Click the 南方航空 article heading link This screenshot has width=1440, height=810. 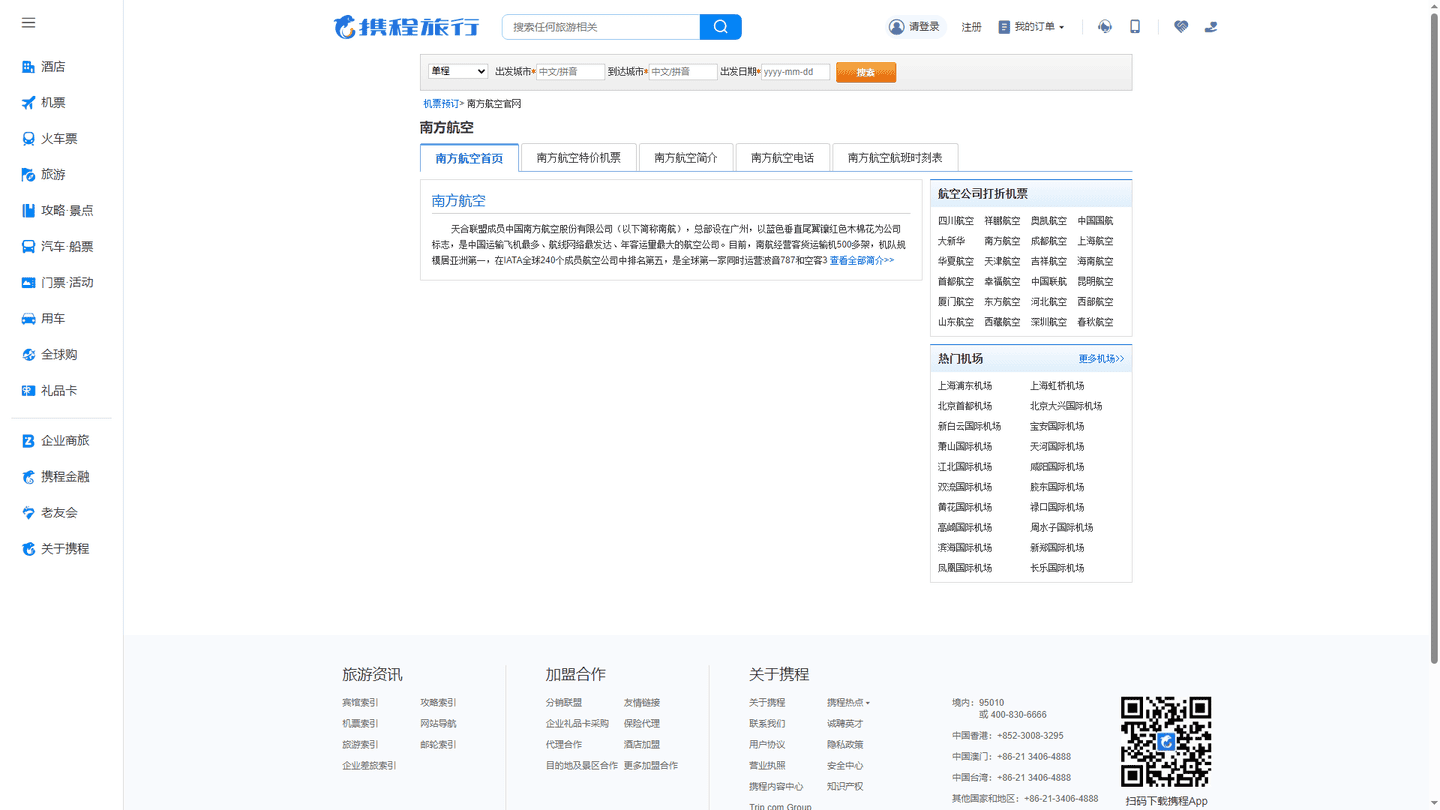tap(459, 201)
